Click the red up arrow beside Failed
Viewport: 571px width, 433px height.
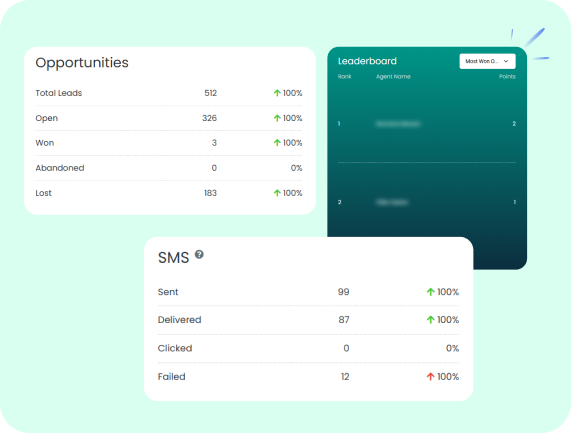click(430, 377)
